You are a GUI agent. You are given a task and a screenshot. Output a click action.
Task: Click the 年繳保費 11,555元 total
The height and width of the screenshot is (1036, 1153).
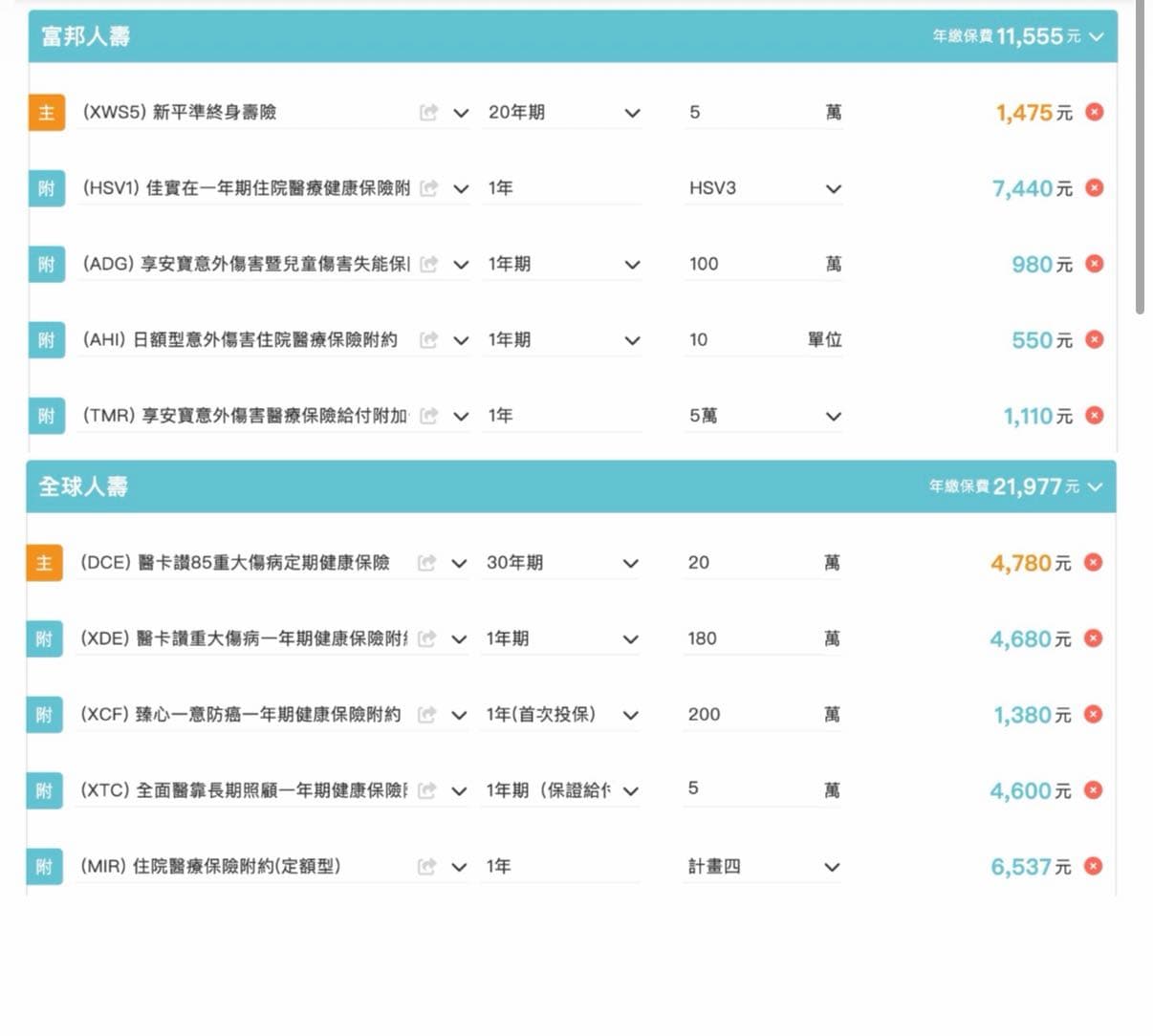pos(1007,36)
